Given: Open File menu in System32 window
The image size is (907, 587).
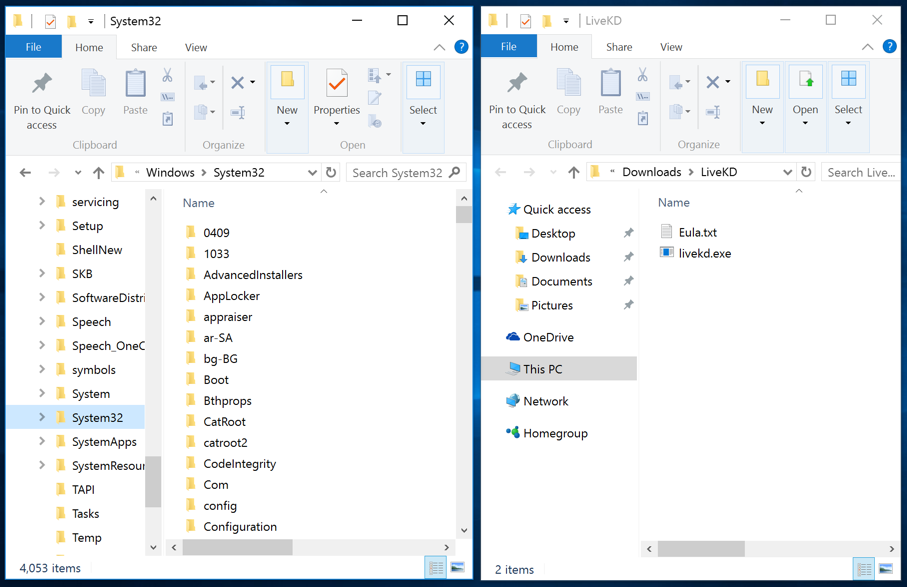Looking at the screenshot, I should 34,47.
